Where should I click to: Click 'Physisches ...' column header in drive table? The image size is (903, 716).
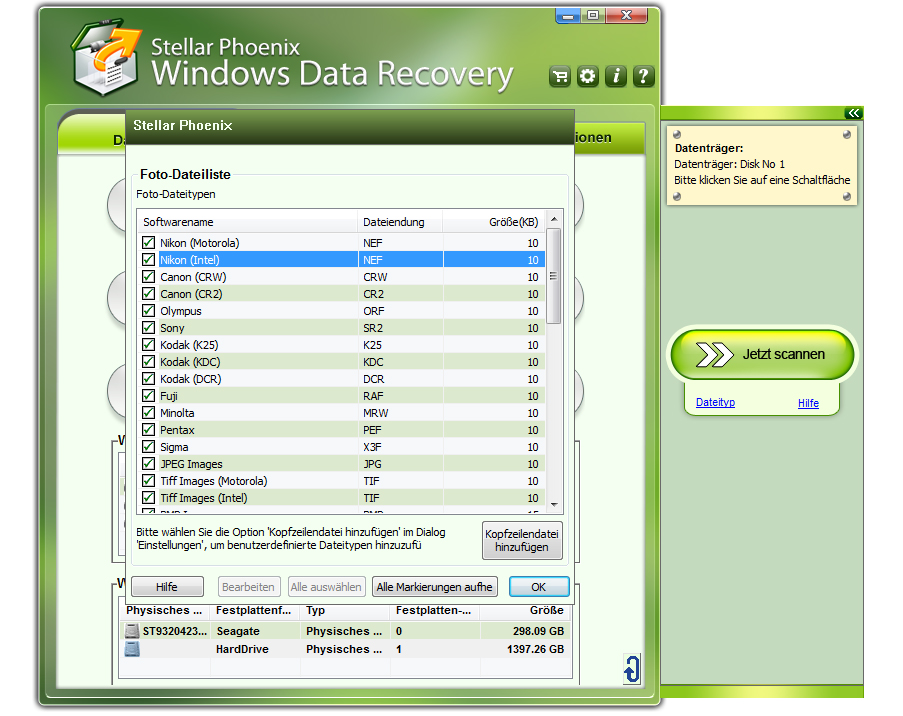click(x=165, y=610)
